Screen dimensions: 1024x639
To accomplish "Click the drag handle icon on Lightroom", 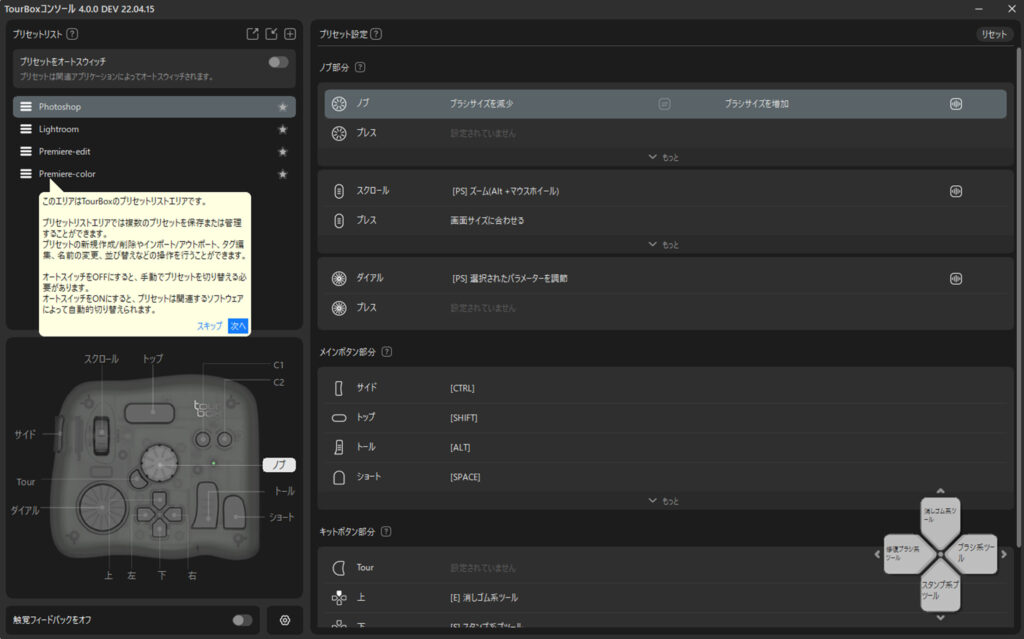I will click(x=26, y=129).
